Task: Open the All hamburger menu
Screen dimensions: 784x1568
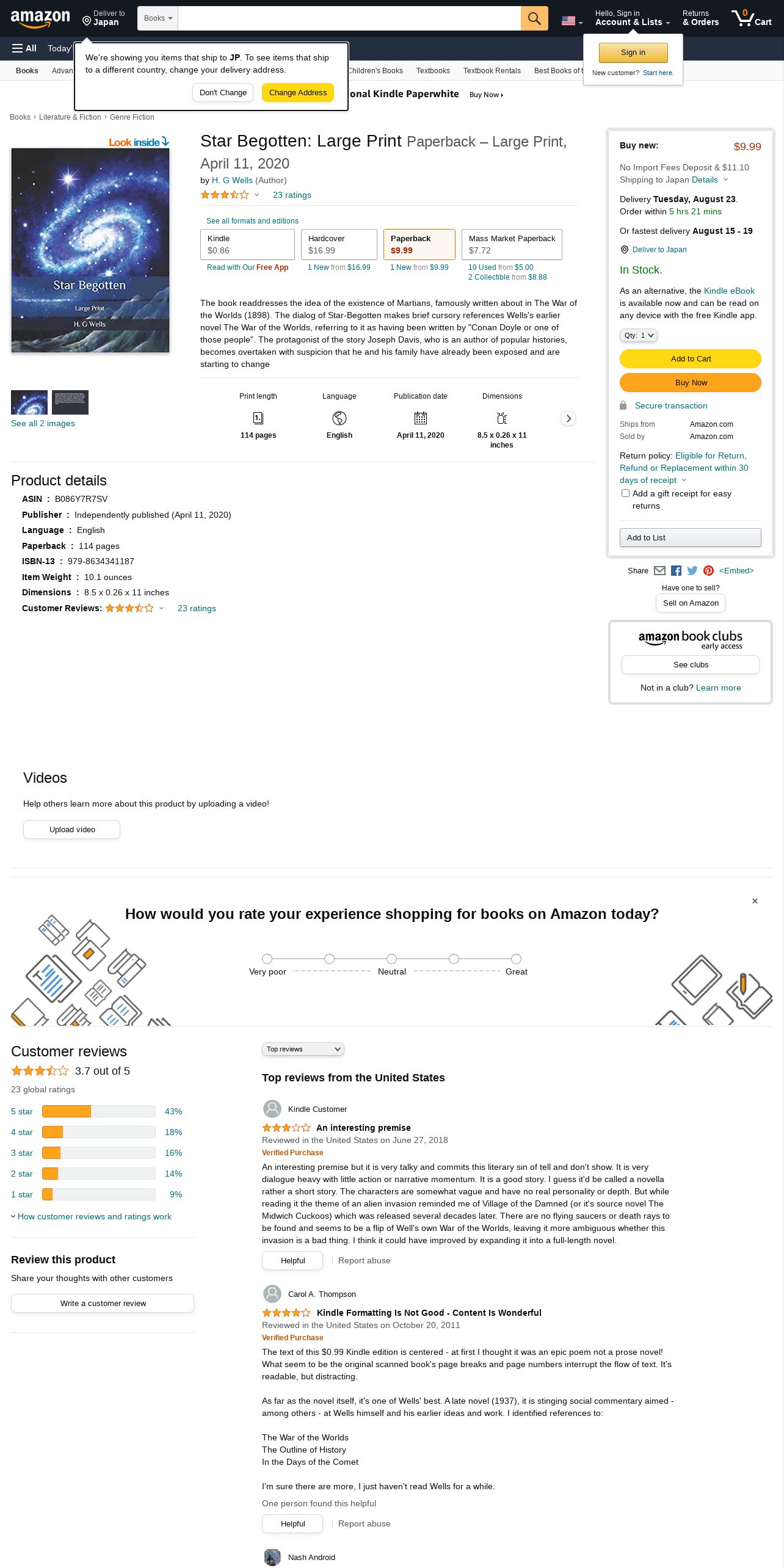Action: tap(24, 48)
